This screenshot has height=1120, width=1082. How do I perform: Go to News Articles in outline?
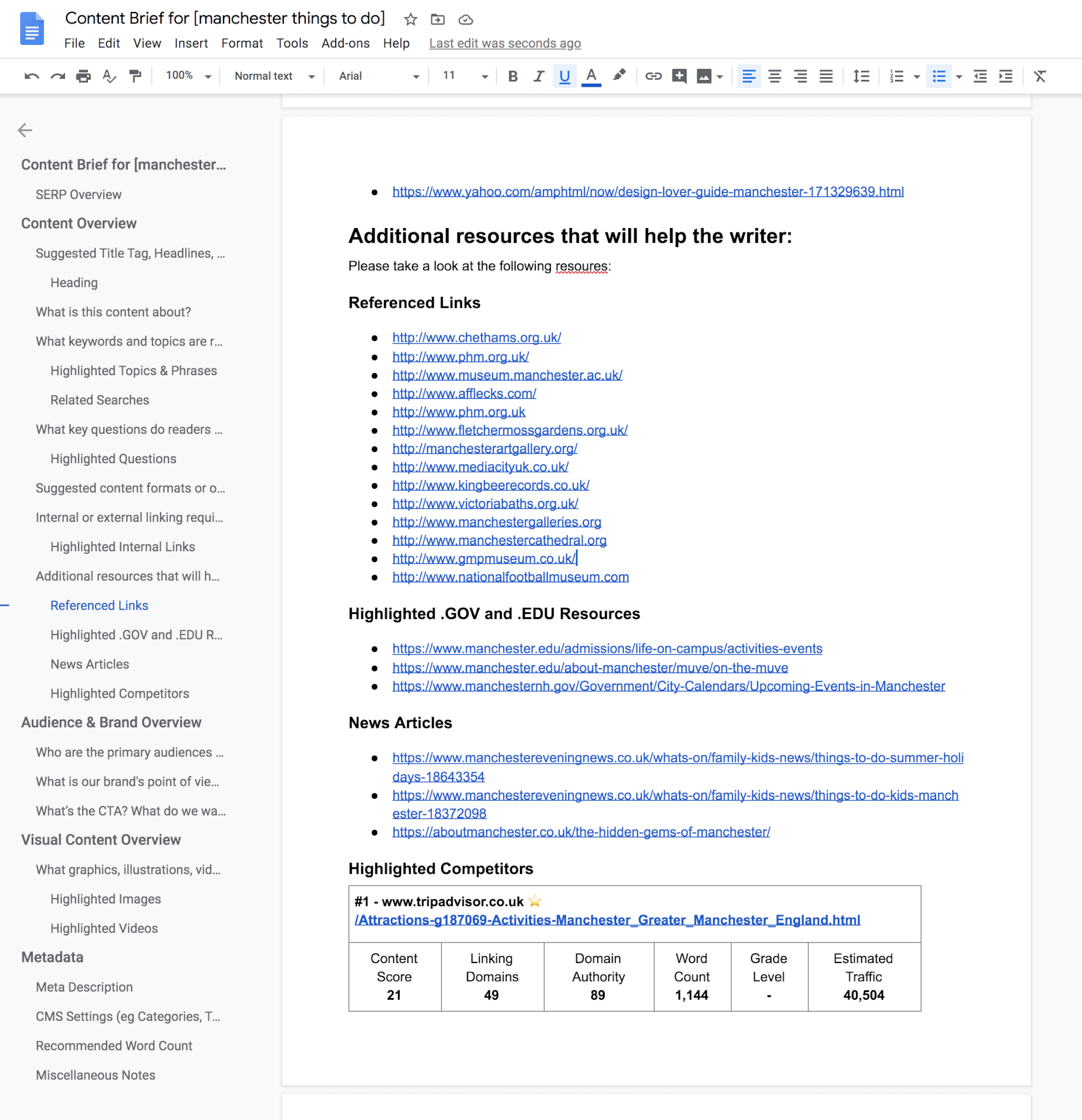(90, 664)
